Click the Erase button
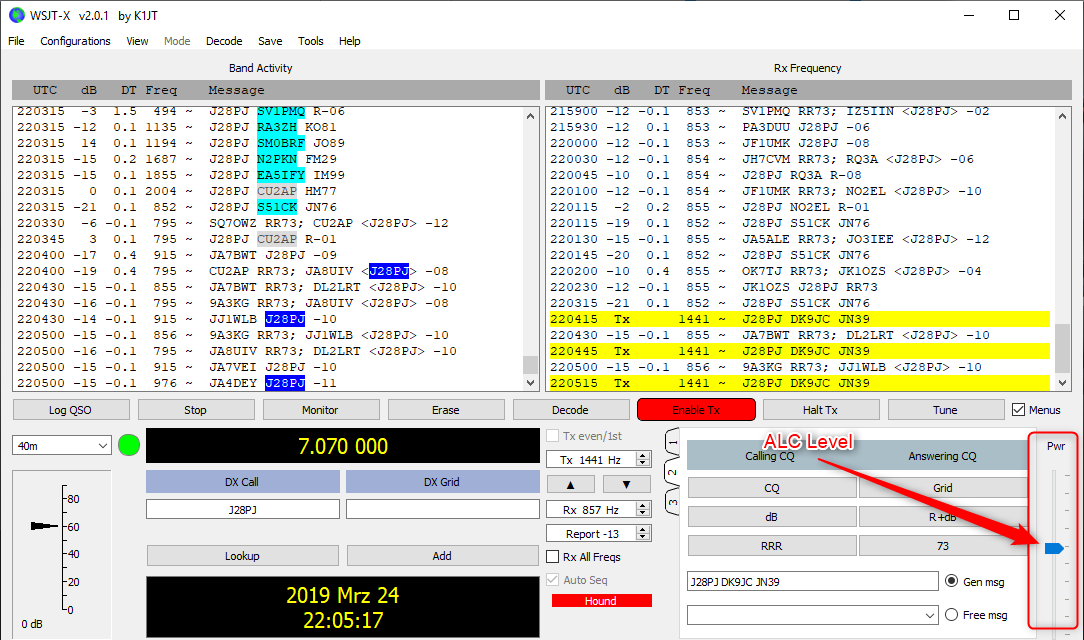 [446, 410]
